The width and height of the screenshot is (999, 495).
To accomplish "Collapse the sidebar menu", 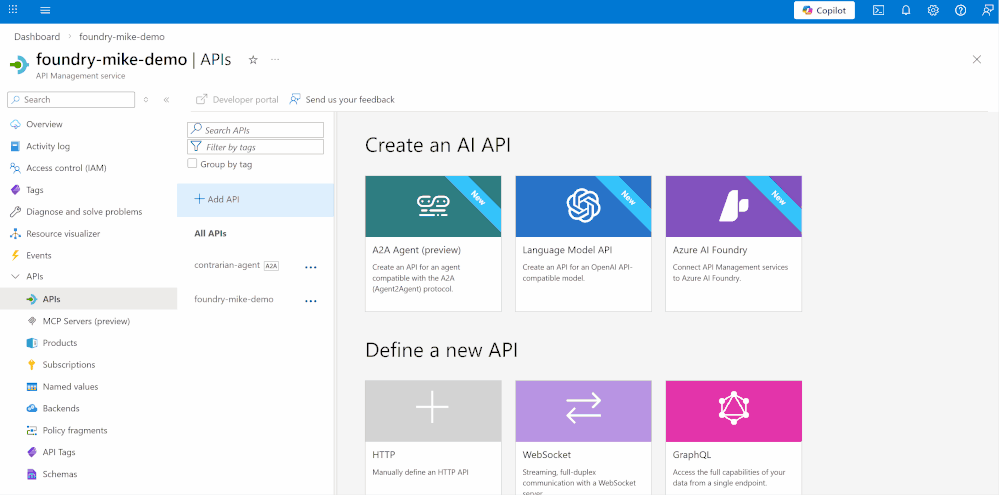I will (x=166, y=99).
